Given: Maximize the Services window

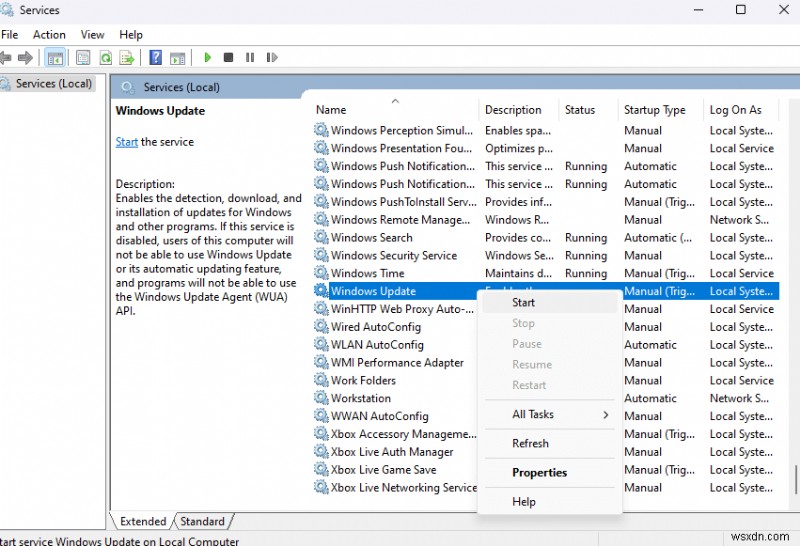Looking at the screenshot, I should tap(741, 10).
